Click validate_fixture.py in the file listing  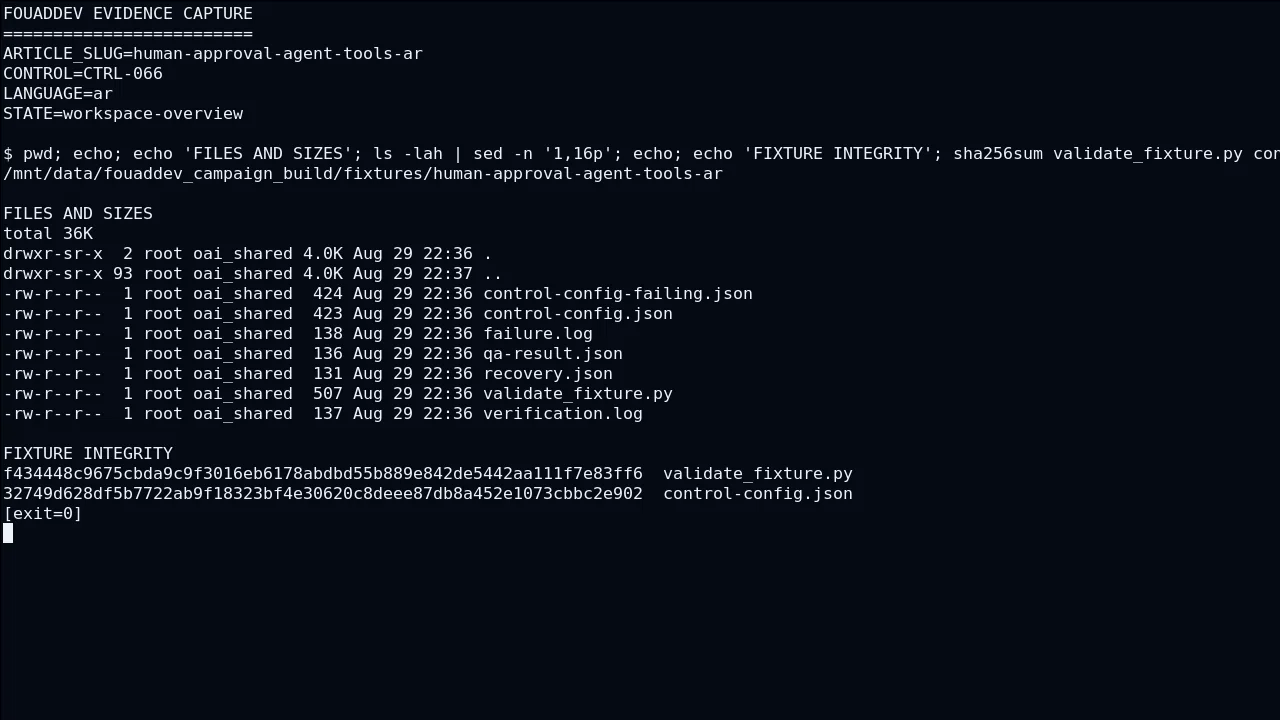click(x=578, y=393)
